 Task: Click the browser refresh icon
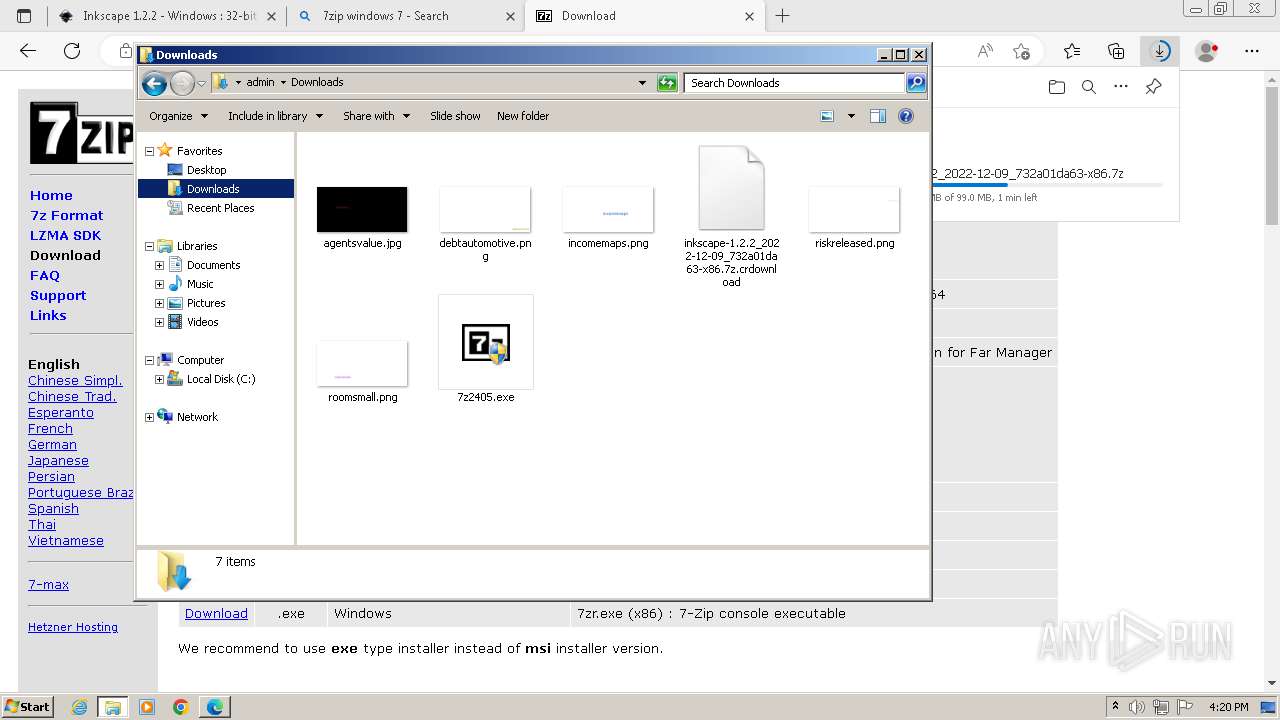coord(72,51)
